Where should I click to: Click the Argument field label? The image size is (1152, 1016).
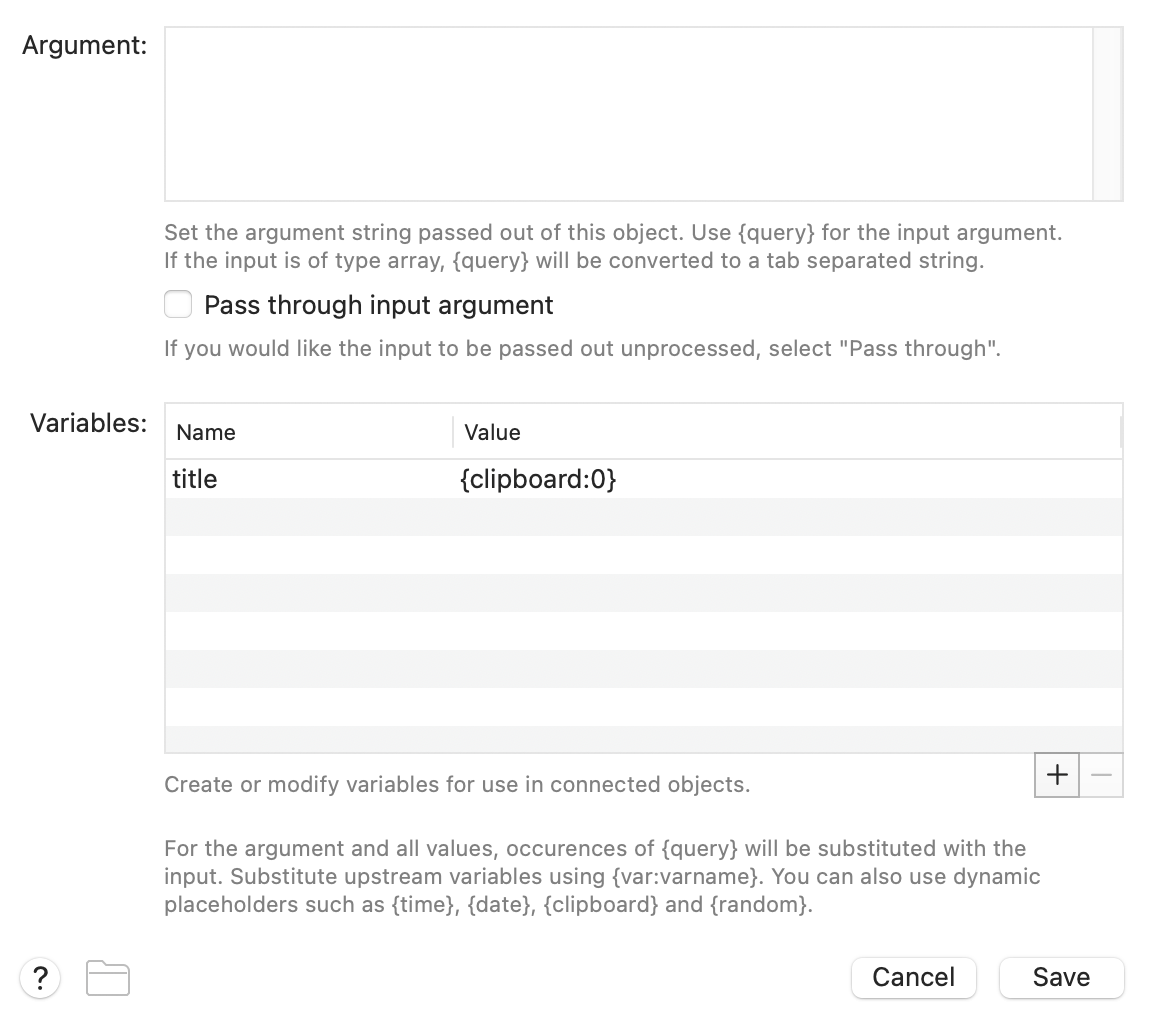pos(85,45)
